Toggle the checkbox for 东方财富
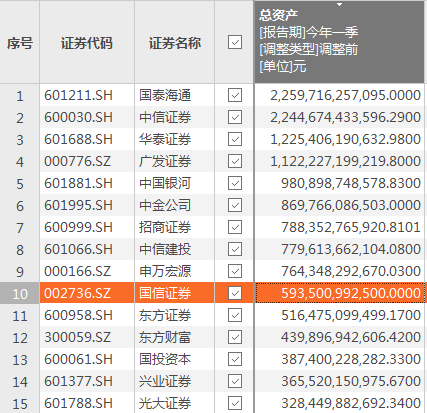 [x=235, y=337]
